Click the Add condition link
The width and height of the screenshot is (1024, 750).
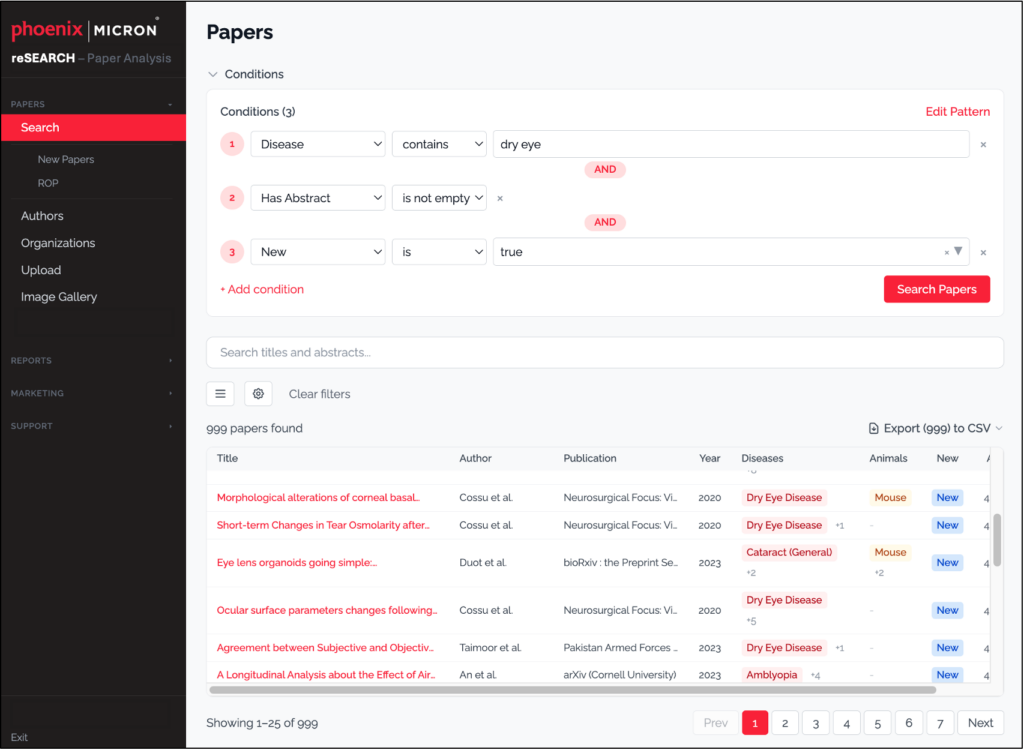pyautogui.click(x=262, y=290)
